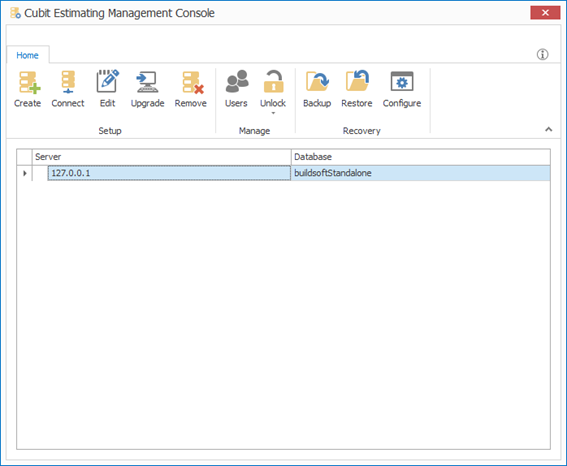The height and width of the screenshot is (466, 567).
Task: Select the 127.0.0.1 server cell
Action: click(169, 173)
